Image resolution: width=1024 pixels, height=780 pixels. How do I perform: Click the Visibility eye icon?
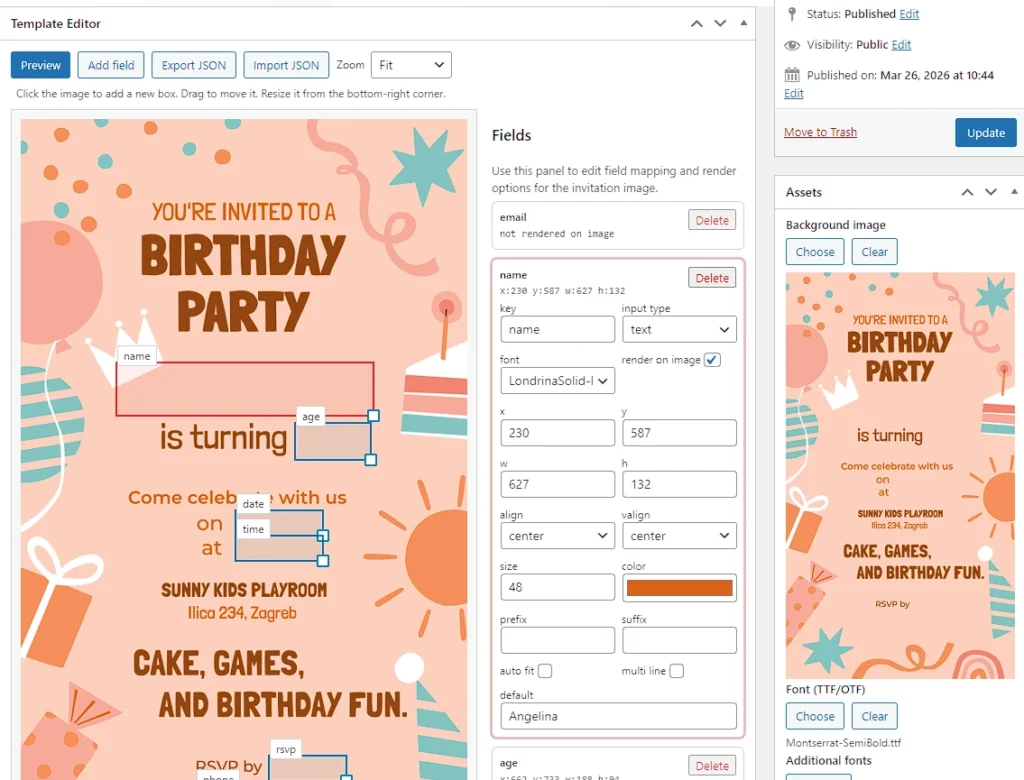click(793, 44)
